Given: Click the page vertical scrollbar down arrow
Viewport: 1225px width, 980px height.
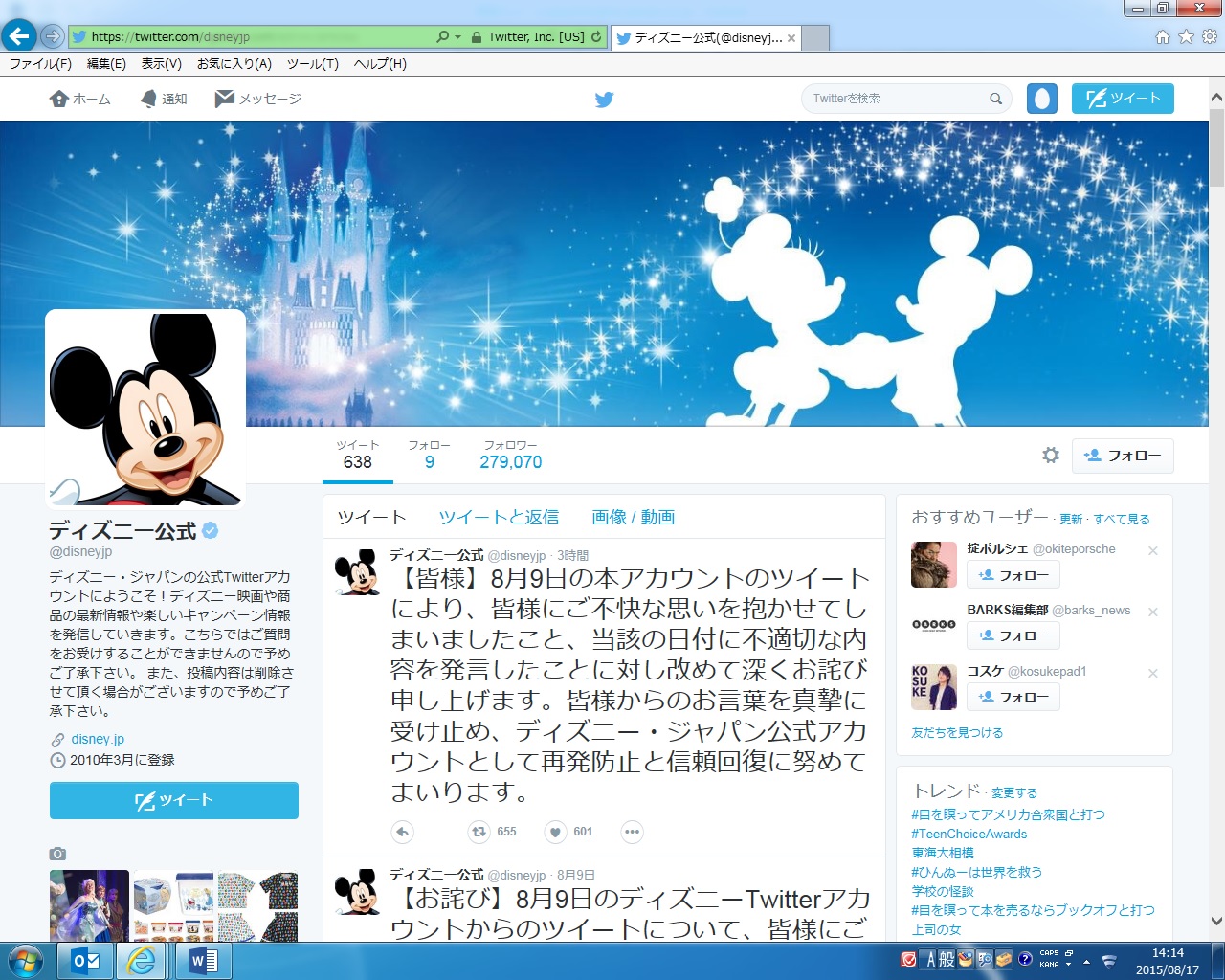Looking at the screenshot, I should (x=1216, y=922).
